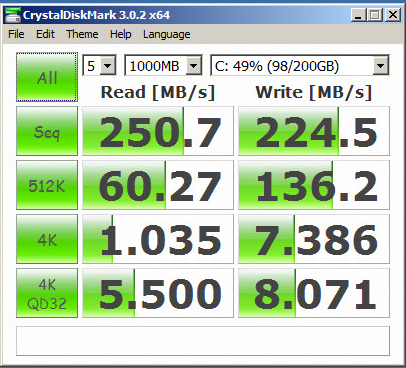Click the 4K QD32 write result 8.071
Screen dimensions: 406x368
click(314, 293)
